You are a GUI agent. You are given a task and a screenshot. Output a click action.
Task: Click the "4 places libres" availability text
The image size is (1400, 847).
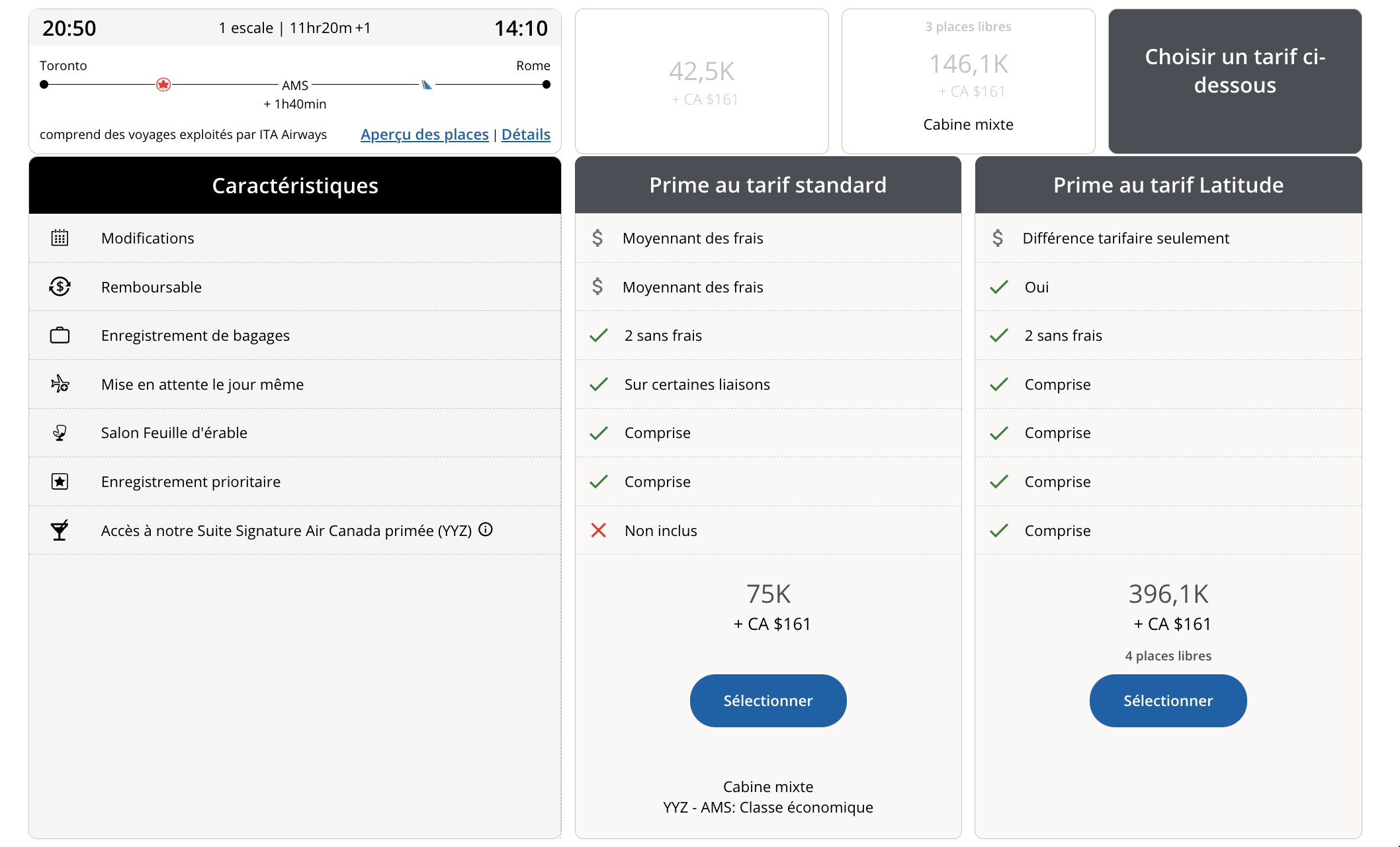coord(1168,656)
